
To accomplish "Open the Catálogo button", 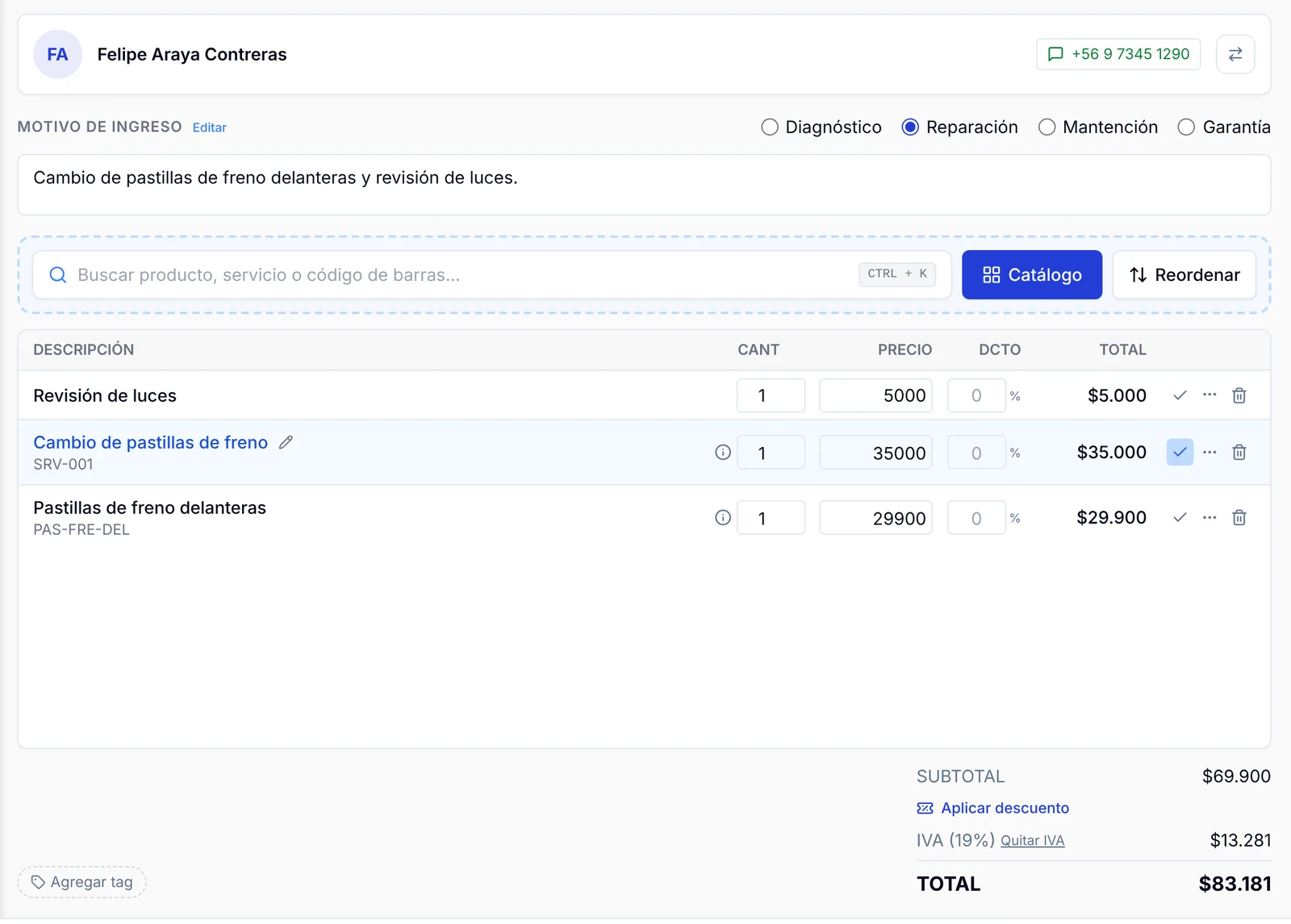I will point(1032,274).
